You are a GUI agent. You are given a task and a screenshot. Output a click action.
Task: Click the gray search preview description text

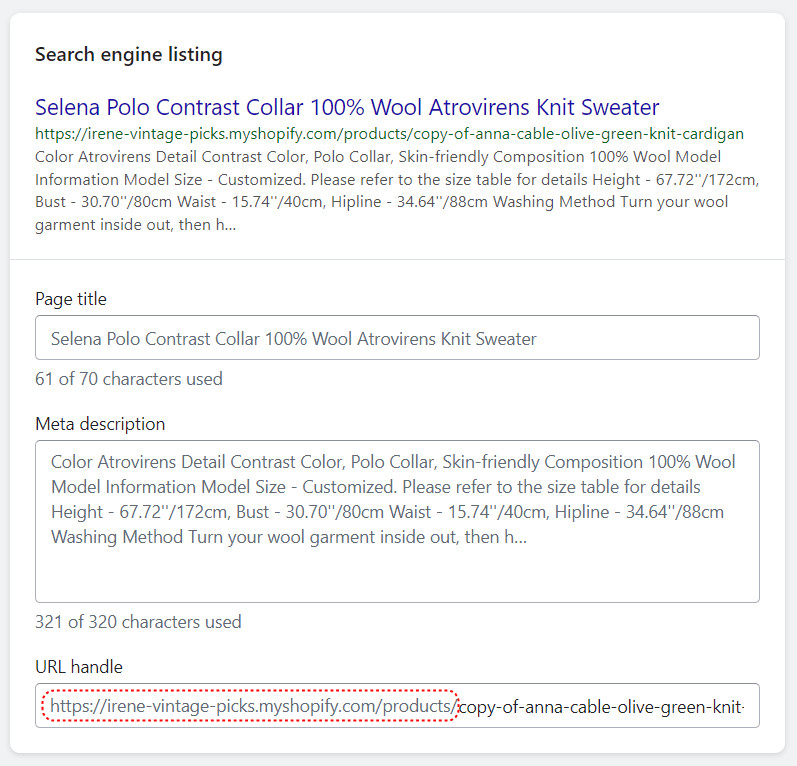pyautogui.click(x=397, y=191)
